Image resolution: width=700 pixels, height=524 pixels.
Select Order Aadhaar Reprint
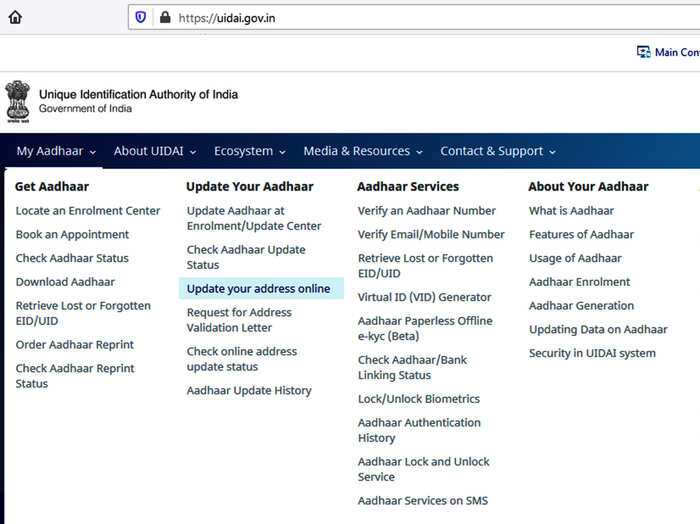(x=75, y=345)
